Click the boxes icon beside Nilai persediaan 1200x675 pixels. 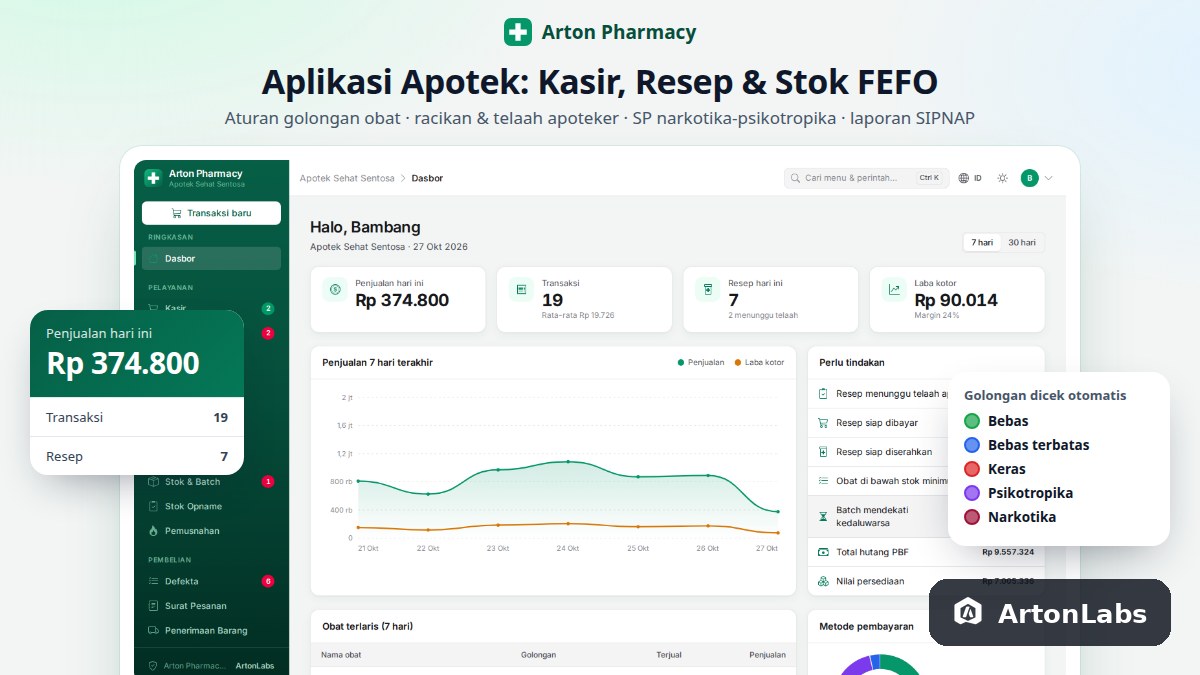[x=823, y=581]
